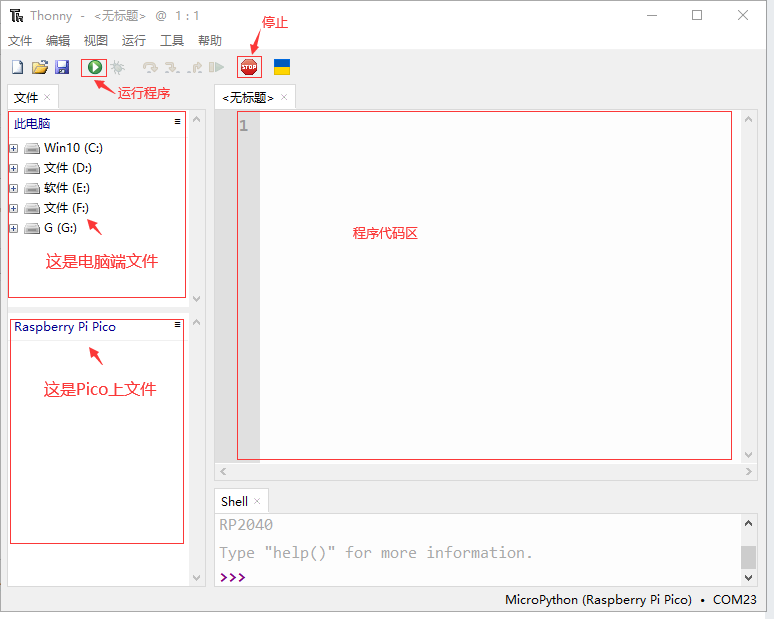
Task: Select the 文件 (D:) drive entry
Action: 67,168
